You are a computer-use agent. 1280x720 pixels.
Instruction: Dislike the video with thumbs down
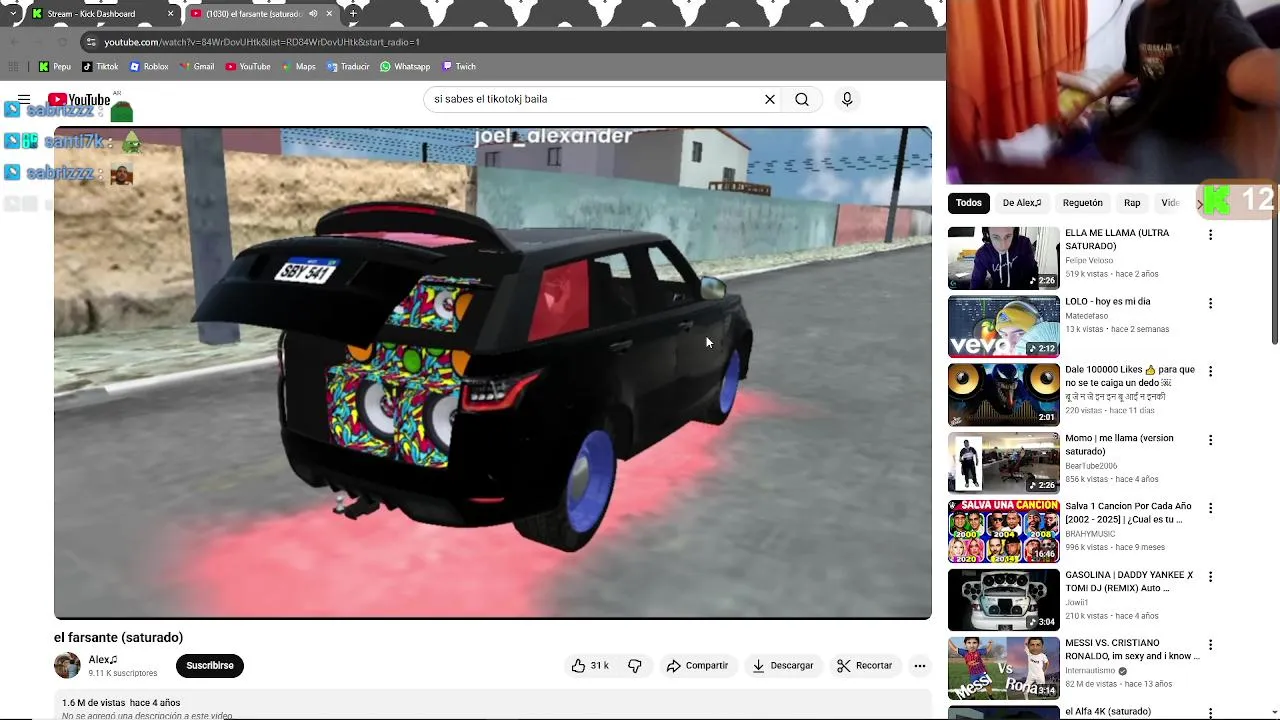pyautogui.click(x=635, y=666)
